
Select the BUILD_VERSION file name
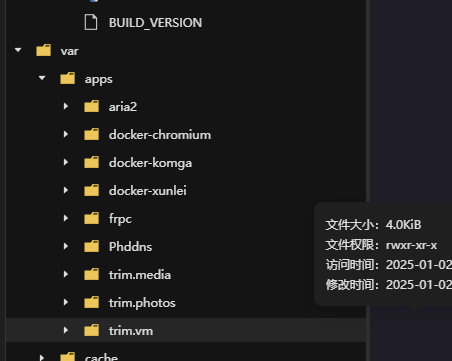[x=155, y=23]
